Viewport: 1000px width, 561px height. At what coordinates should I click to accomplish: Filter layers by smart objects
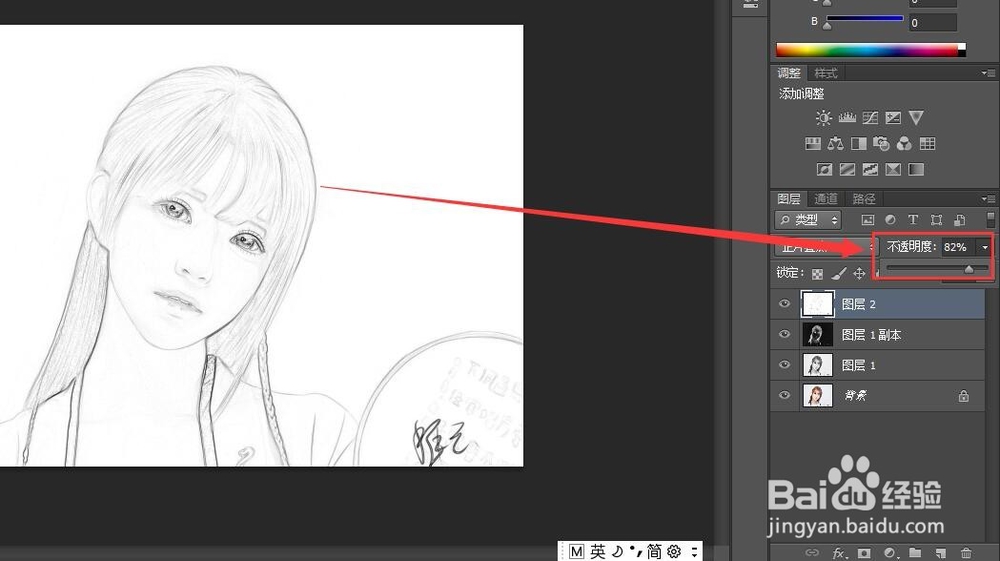[x=959, y=220]
